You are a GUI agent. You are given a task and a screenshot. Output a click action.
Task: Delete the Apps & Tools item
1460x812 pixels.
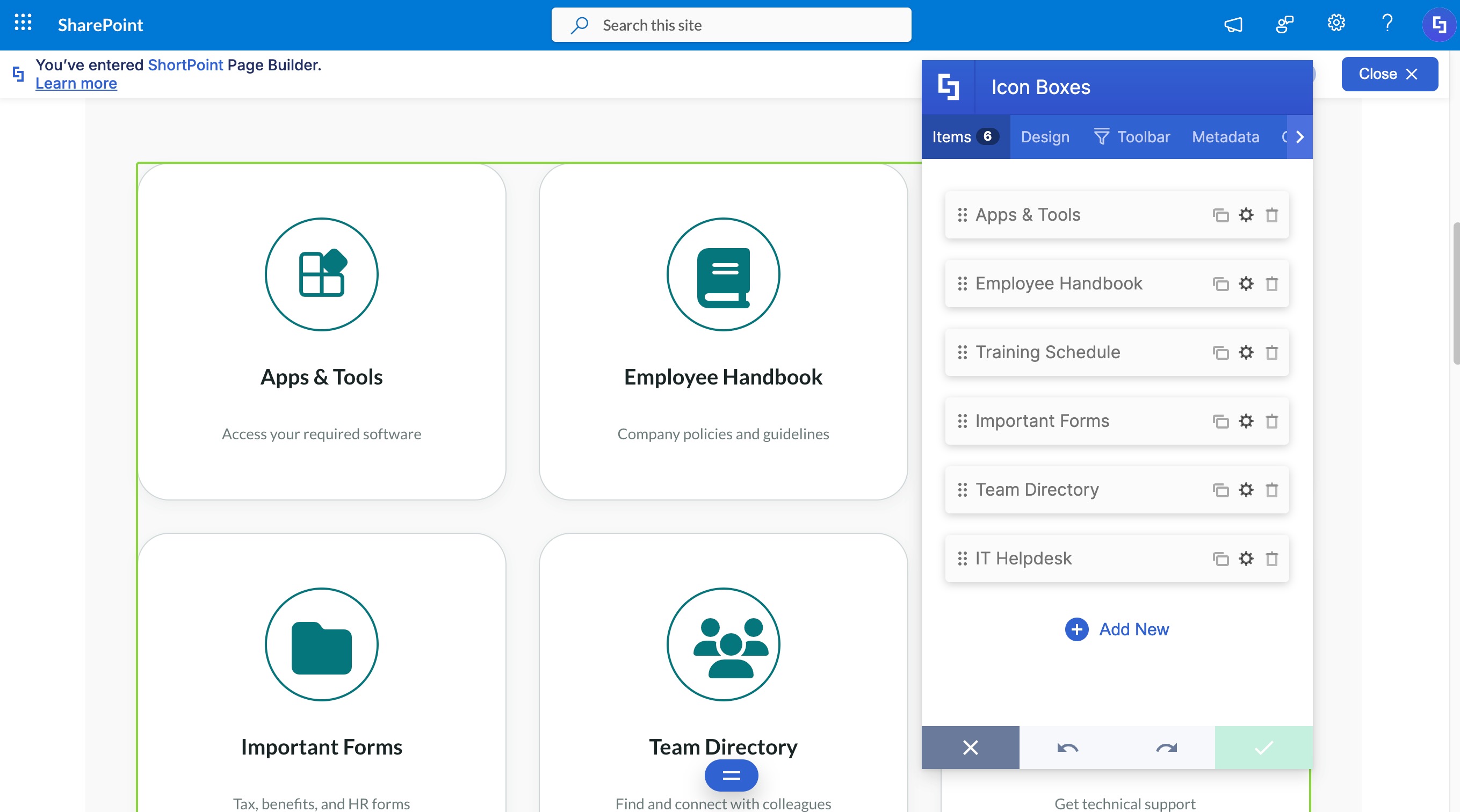click(1272, 215)
